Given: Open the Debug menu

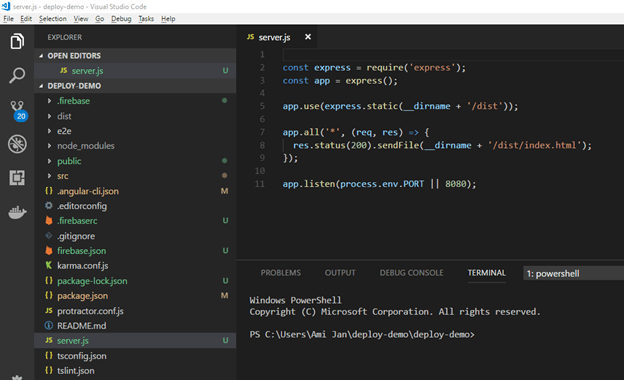Looking at the screenshot, I should 121,19.
